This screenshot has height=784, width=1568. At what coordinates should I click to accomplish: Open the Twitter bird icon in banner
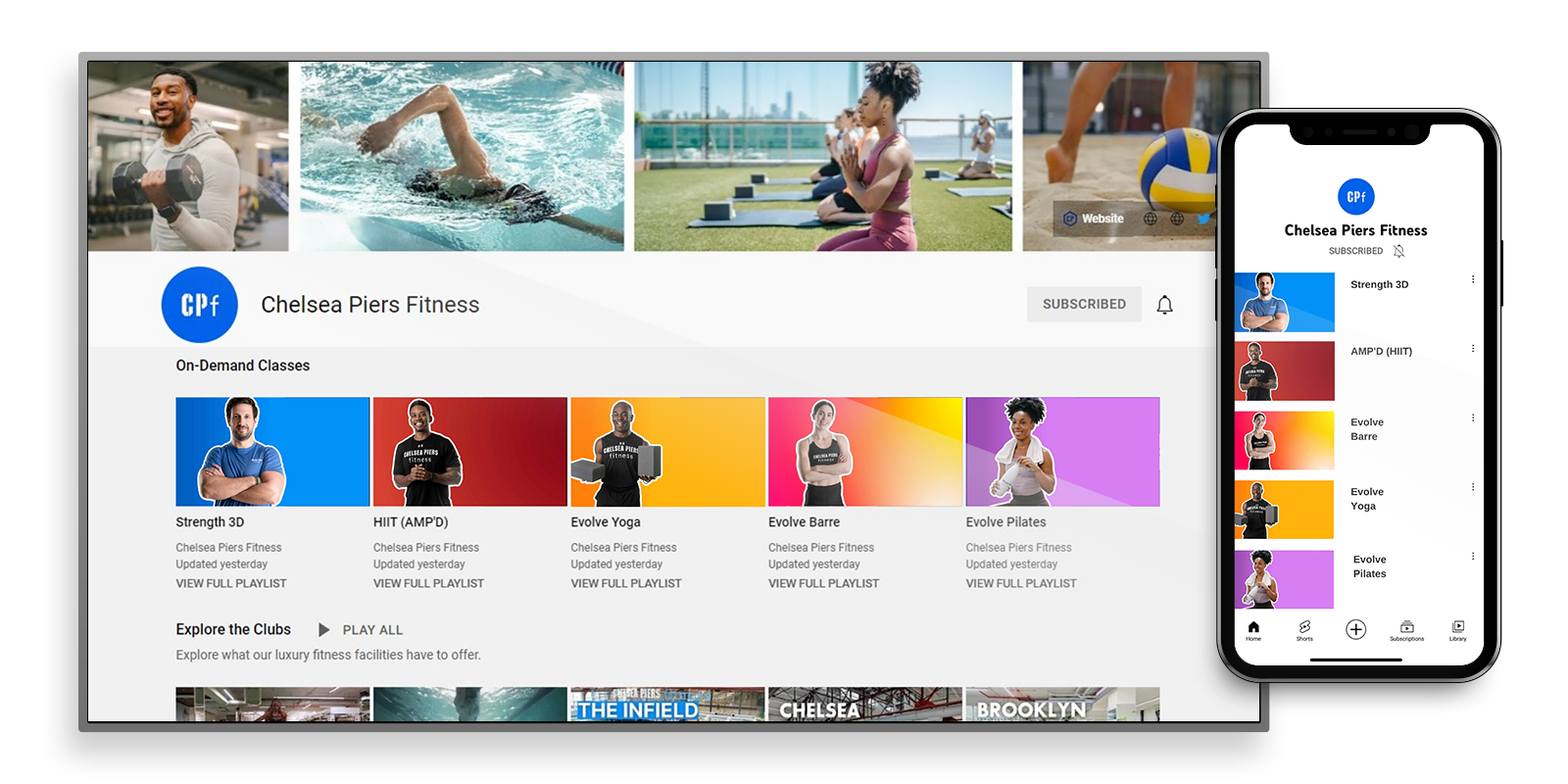[x=1203, y=219]
